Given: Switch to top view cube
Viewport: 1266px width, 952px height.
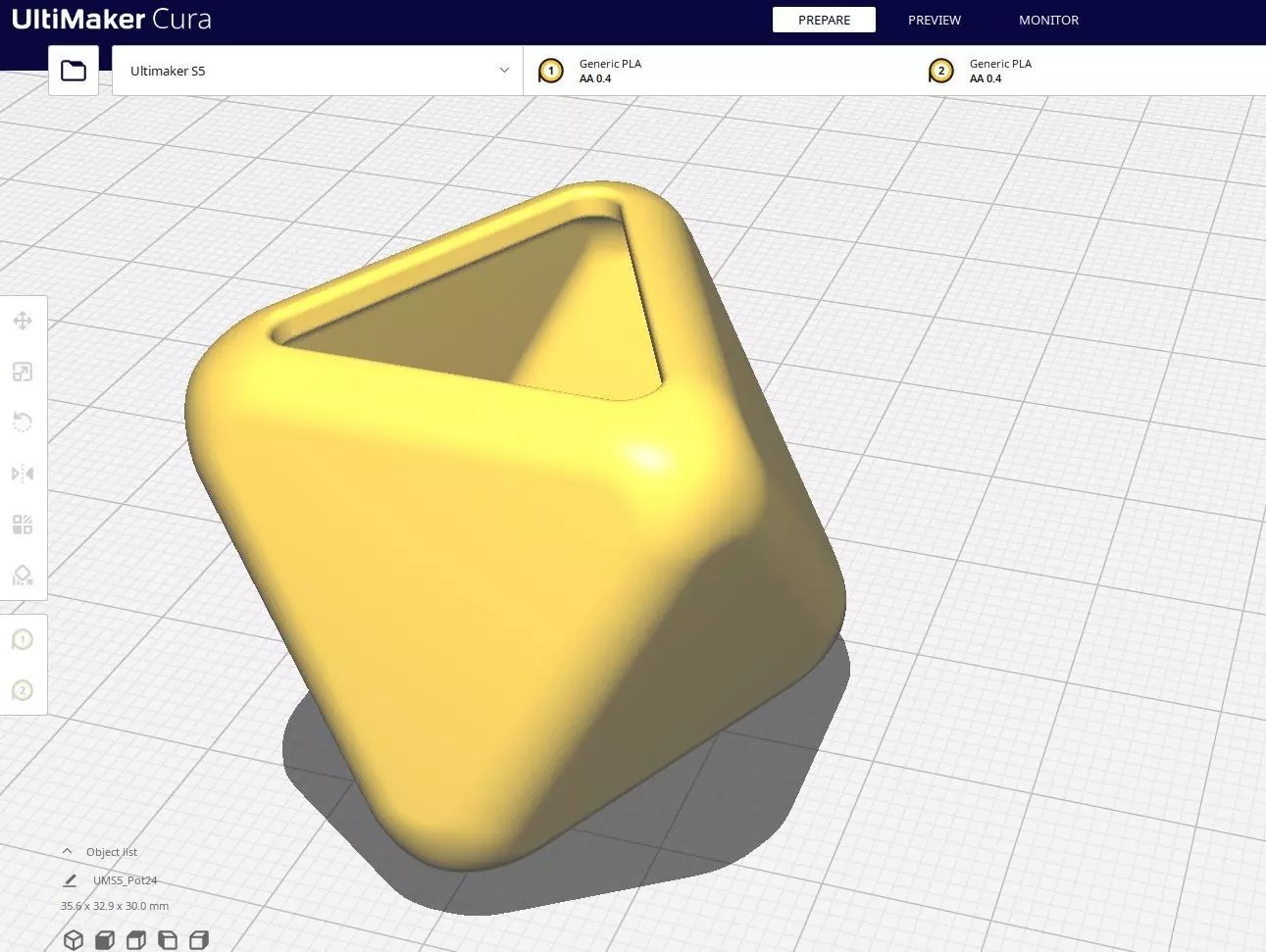Looking at the screenshot, I should coord(136,940).
